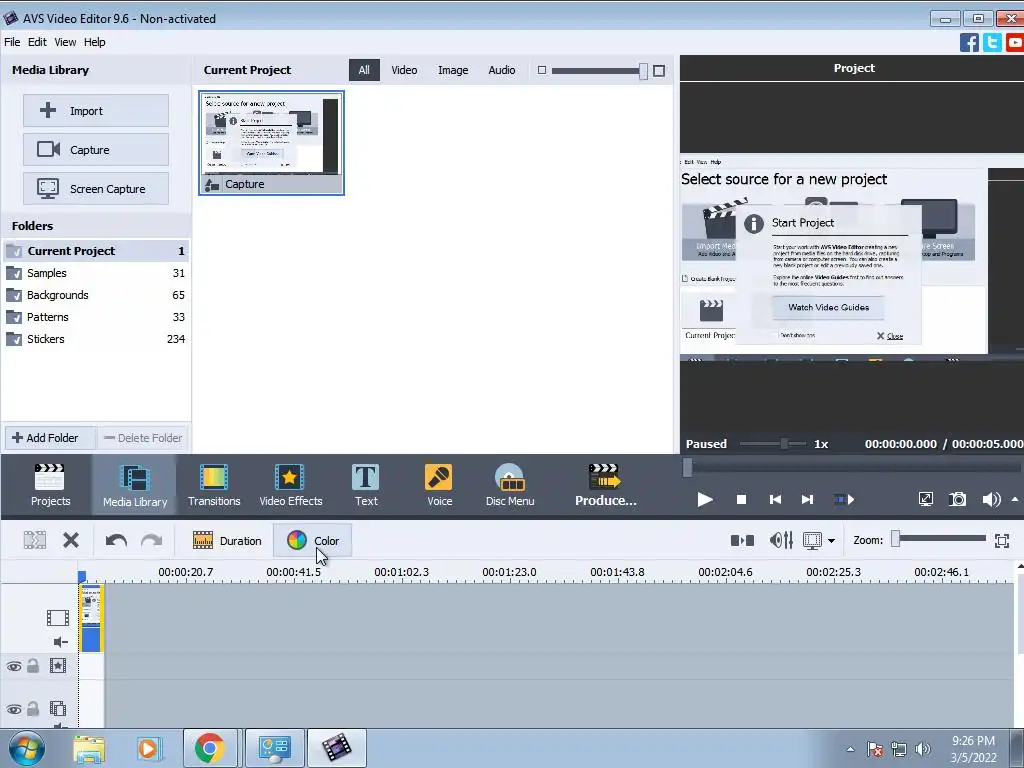Open the Edit menu

click(x=37, y=42)
